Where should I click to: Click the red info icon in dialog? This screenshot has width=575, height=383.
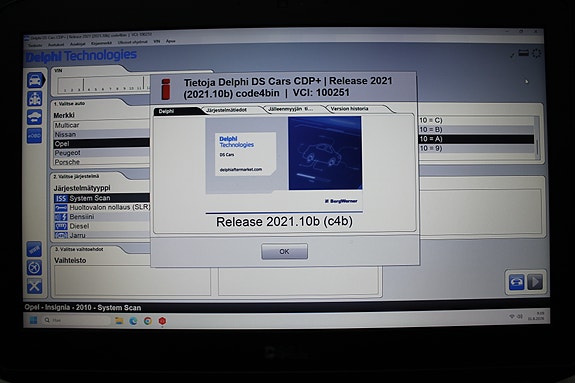(166, 89)
